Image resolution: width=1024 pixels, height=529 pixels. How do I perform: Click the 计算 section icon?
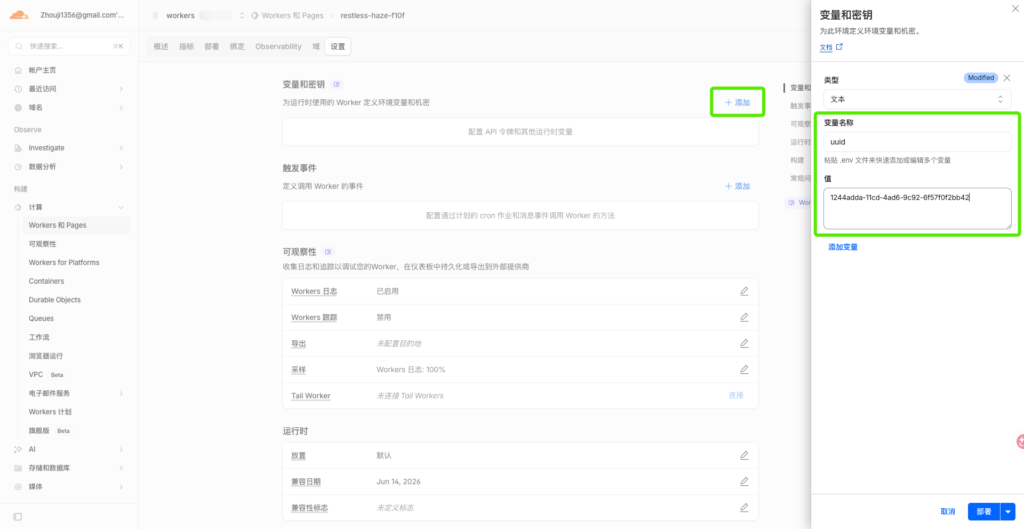(x=18, y=207)
